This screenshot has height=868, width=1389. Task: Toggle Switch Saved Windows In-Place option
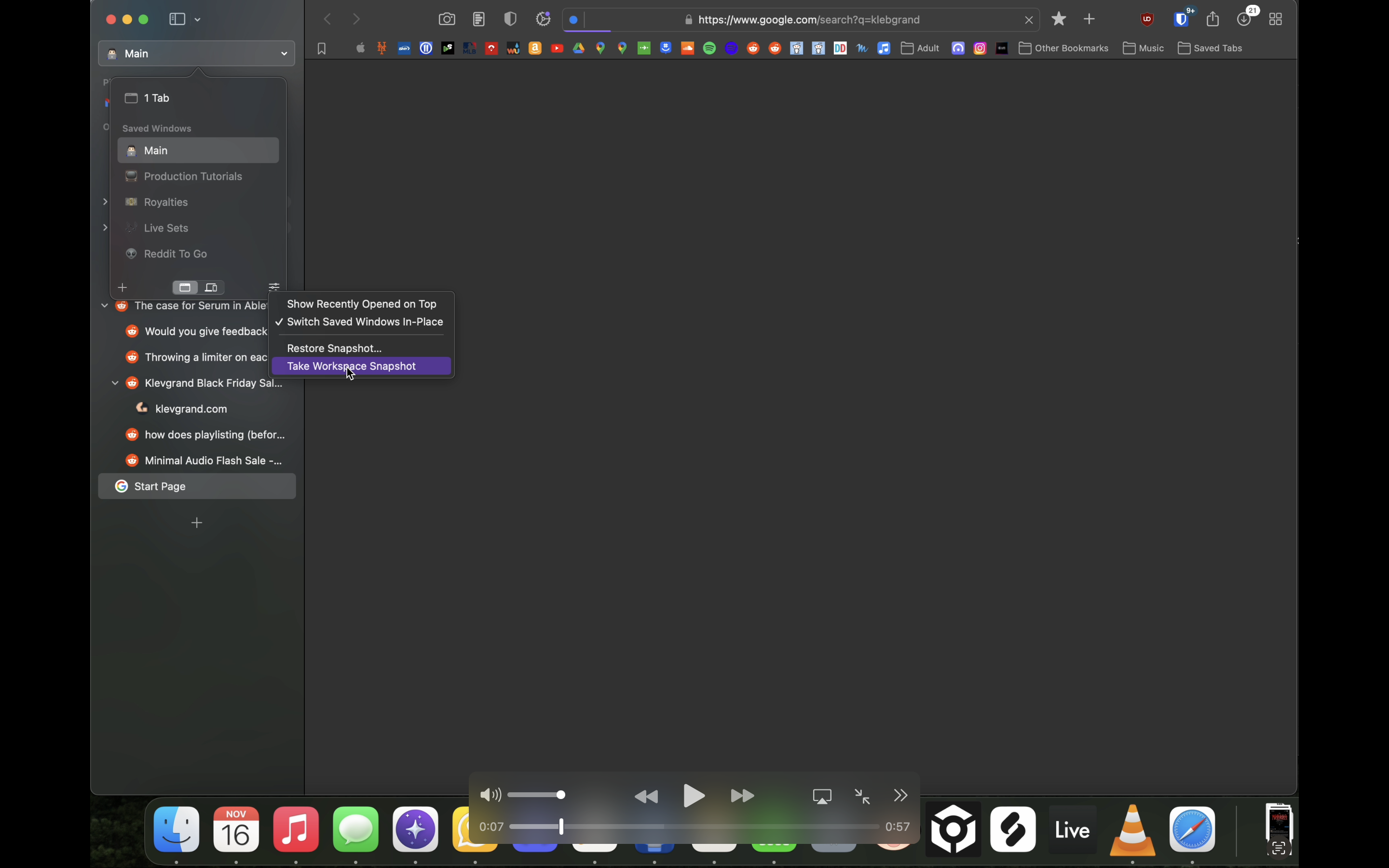[x=365, y=322]
